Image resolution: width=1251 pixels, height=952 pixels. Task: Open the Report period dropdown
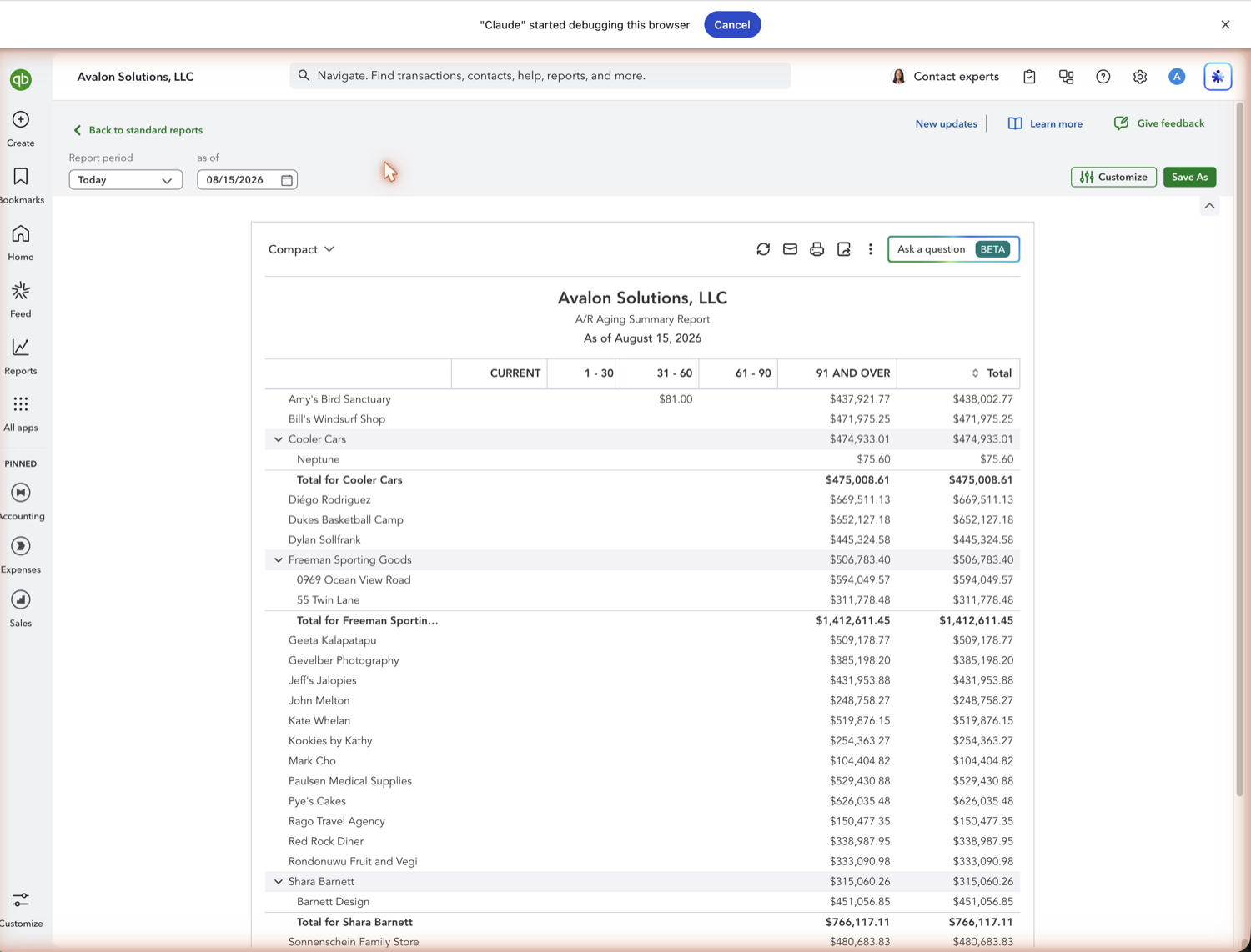click(x=125, y=180)
